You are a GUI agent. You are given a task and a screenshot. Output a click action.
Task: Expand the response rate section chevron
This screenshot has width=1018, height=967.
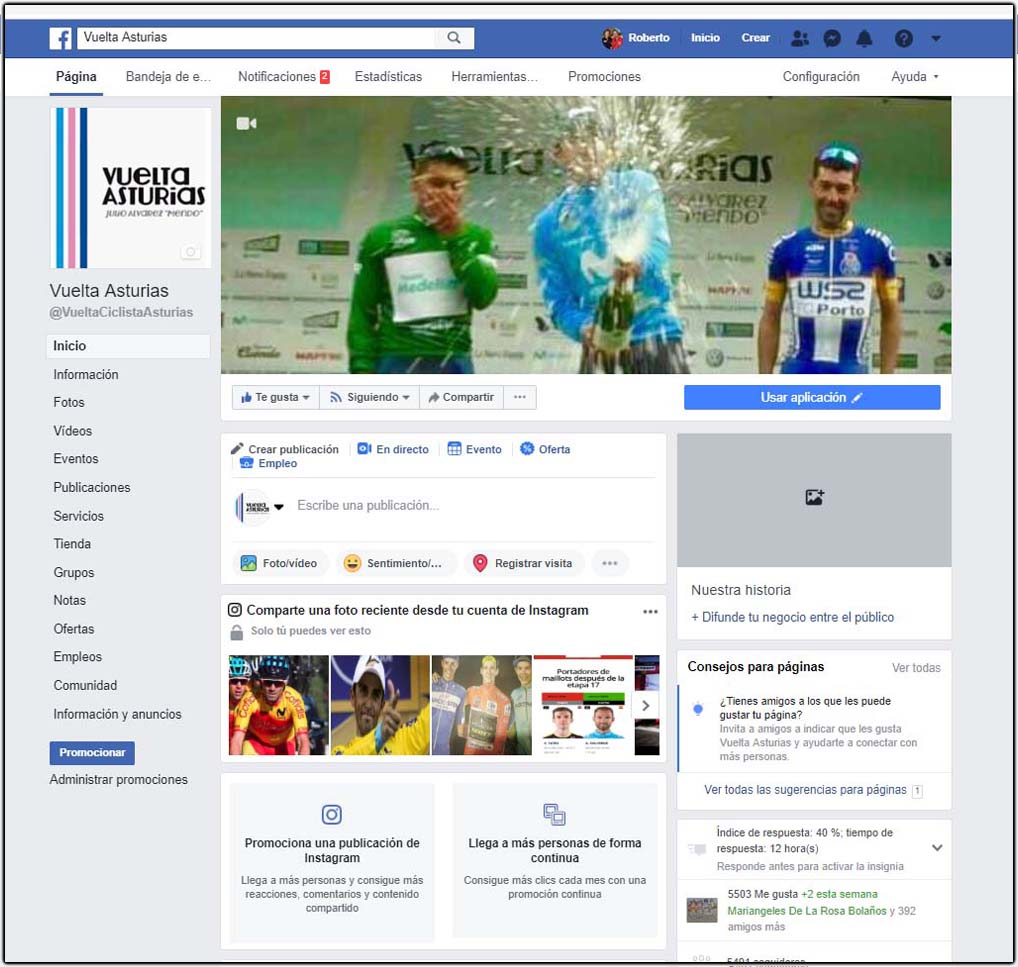(937, 848)
